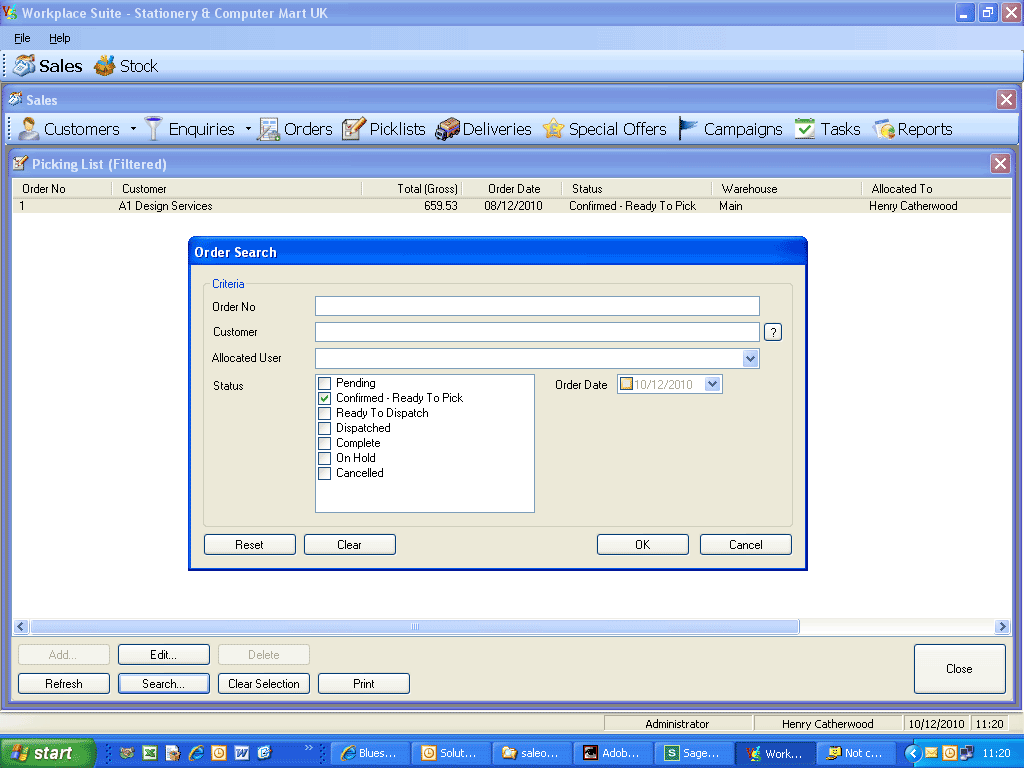
Task: Switch to the Adob... taskbar window
Action: [613, 753]
